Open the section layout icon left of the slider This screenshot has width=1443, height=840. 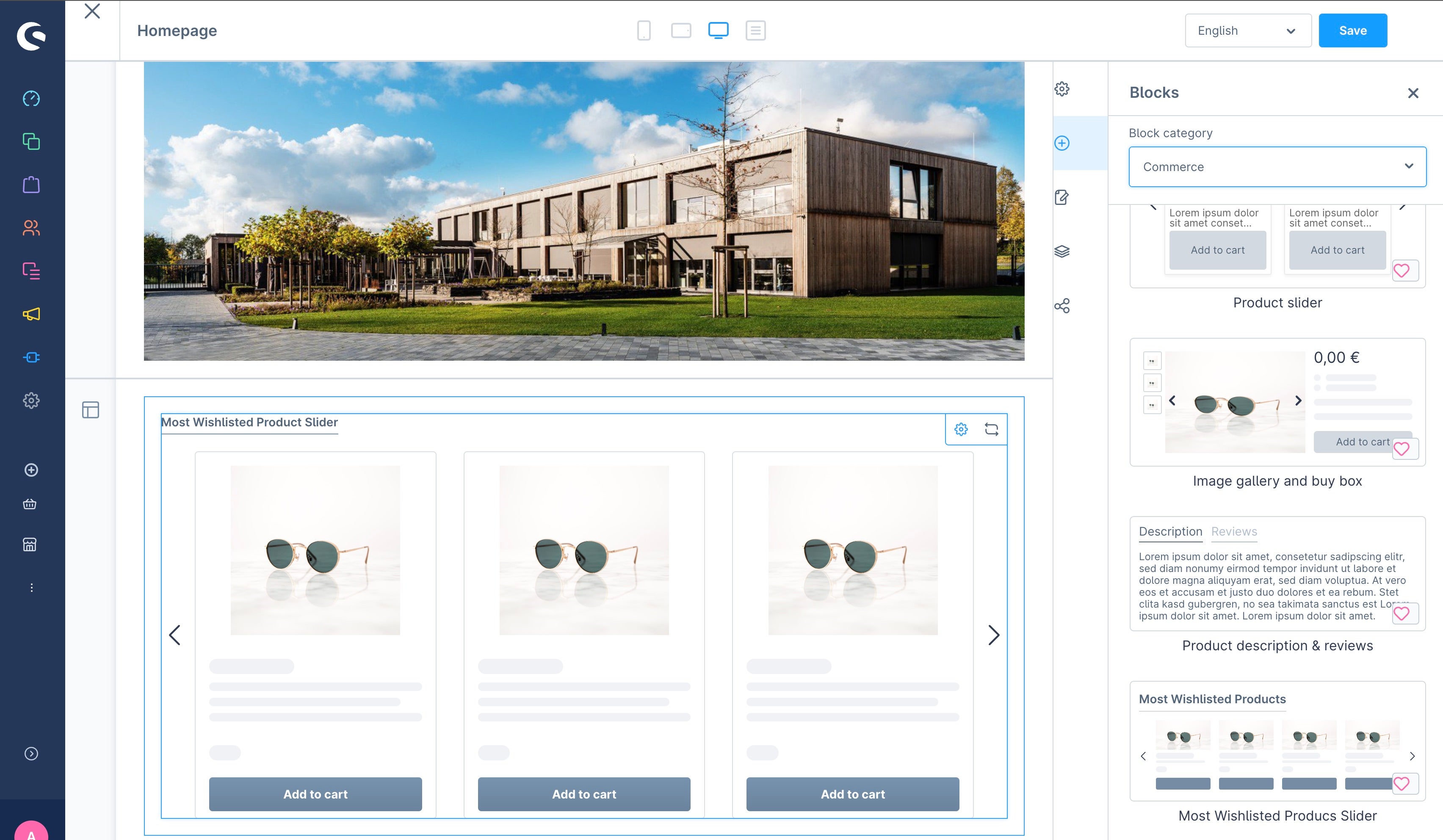click(x=91, y=410)
